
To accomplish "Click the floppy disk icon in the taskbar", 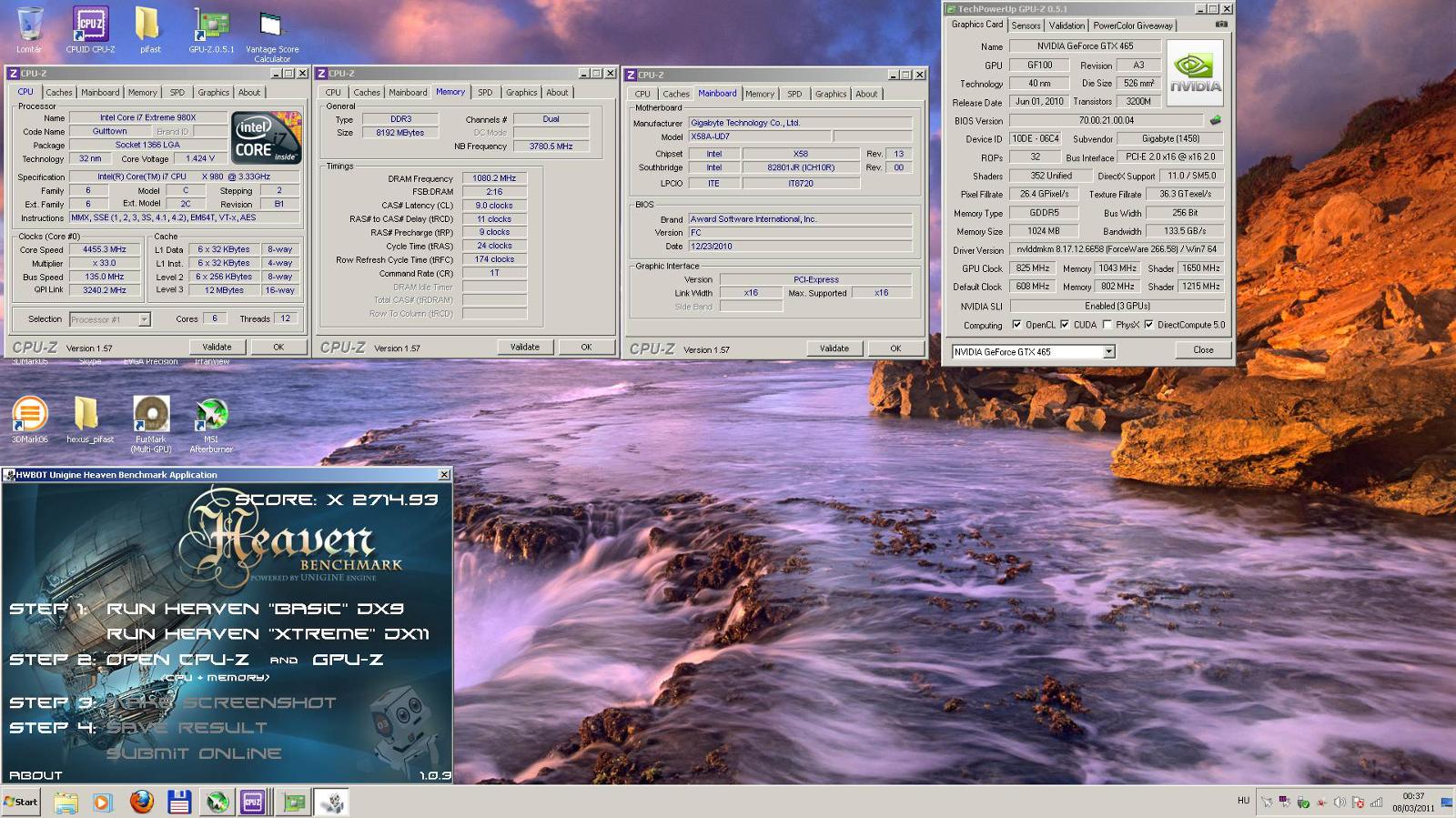I will pyautogui.click(x=178, y=802).
